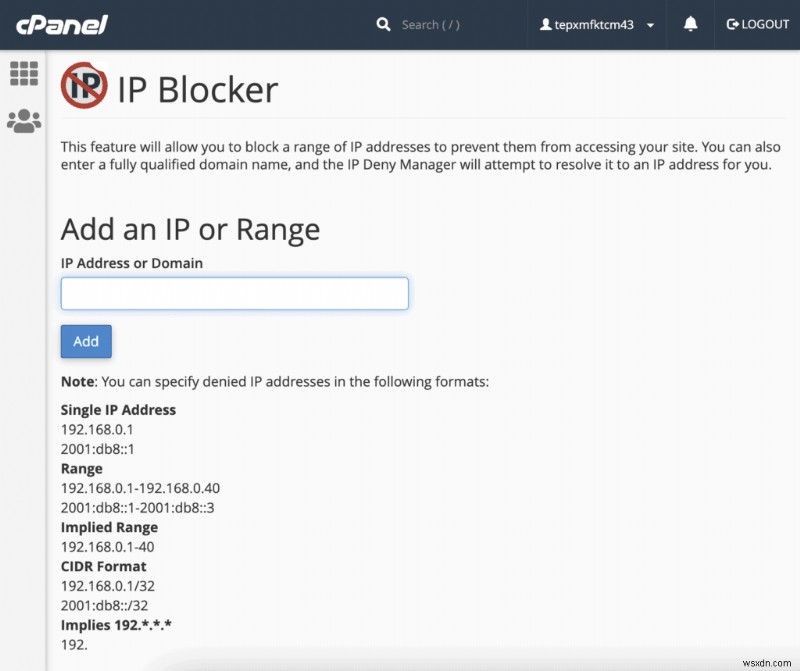Click the IP Address or Domain input field
This screenshot has height=671, width=800.
pos(234,293)
